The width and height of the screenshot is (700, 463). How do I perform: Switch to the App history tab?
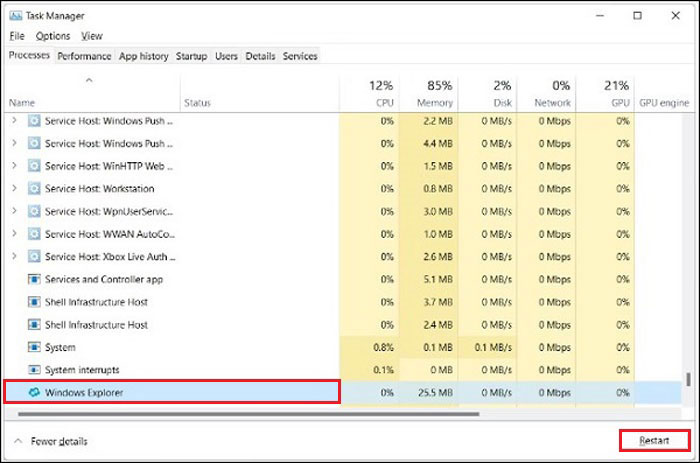(144, 56)
